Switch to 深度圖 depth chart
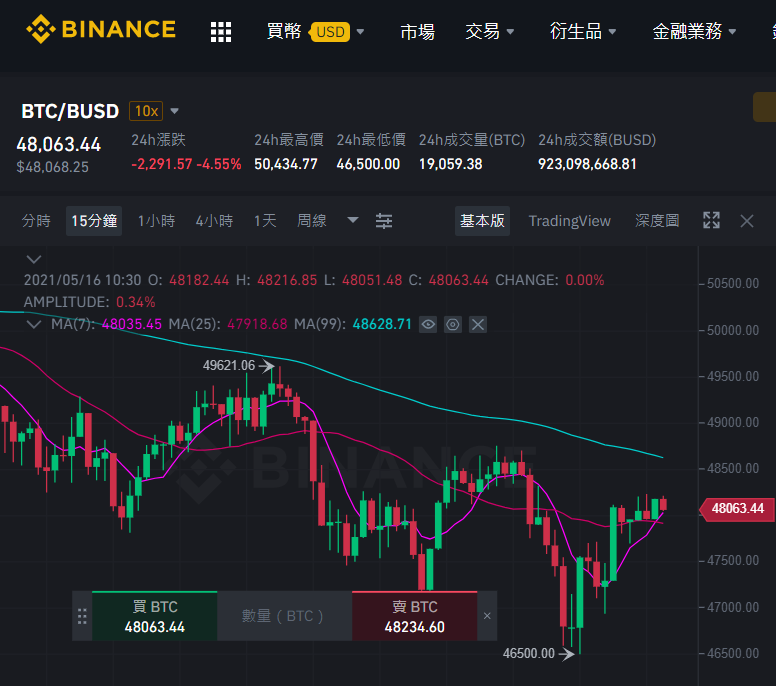This screenshot has width=776, height=686. pyautogui.click(x=657, y=221)
